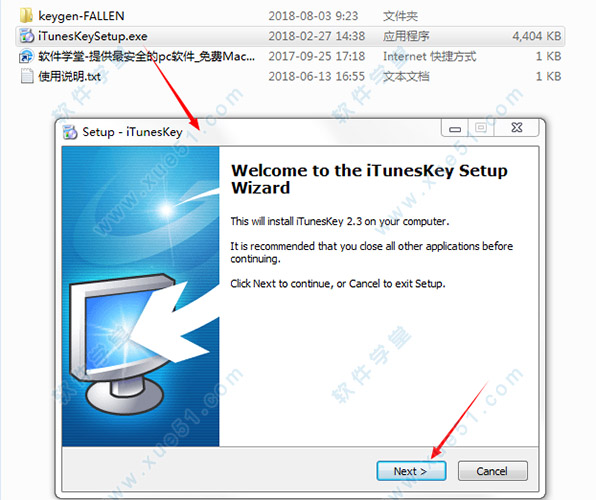Click the disabled maximize button of Setup
This screenshot has width=596, height=500.
click(481, 128)
